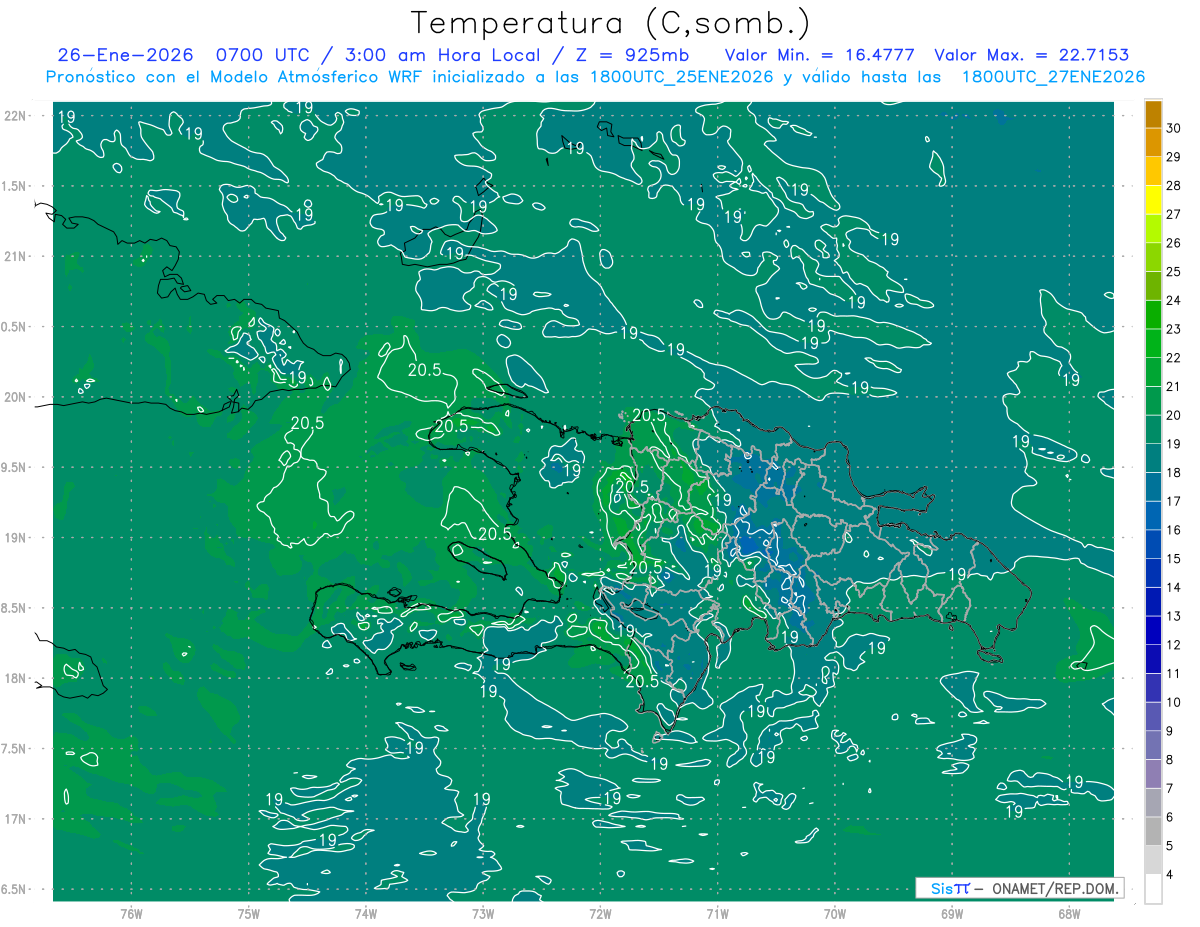Click the "9.5N" latitude label

(x=15, y=467)
